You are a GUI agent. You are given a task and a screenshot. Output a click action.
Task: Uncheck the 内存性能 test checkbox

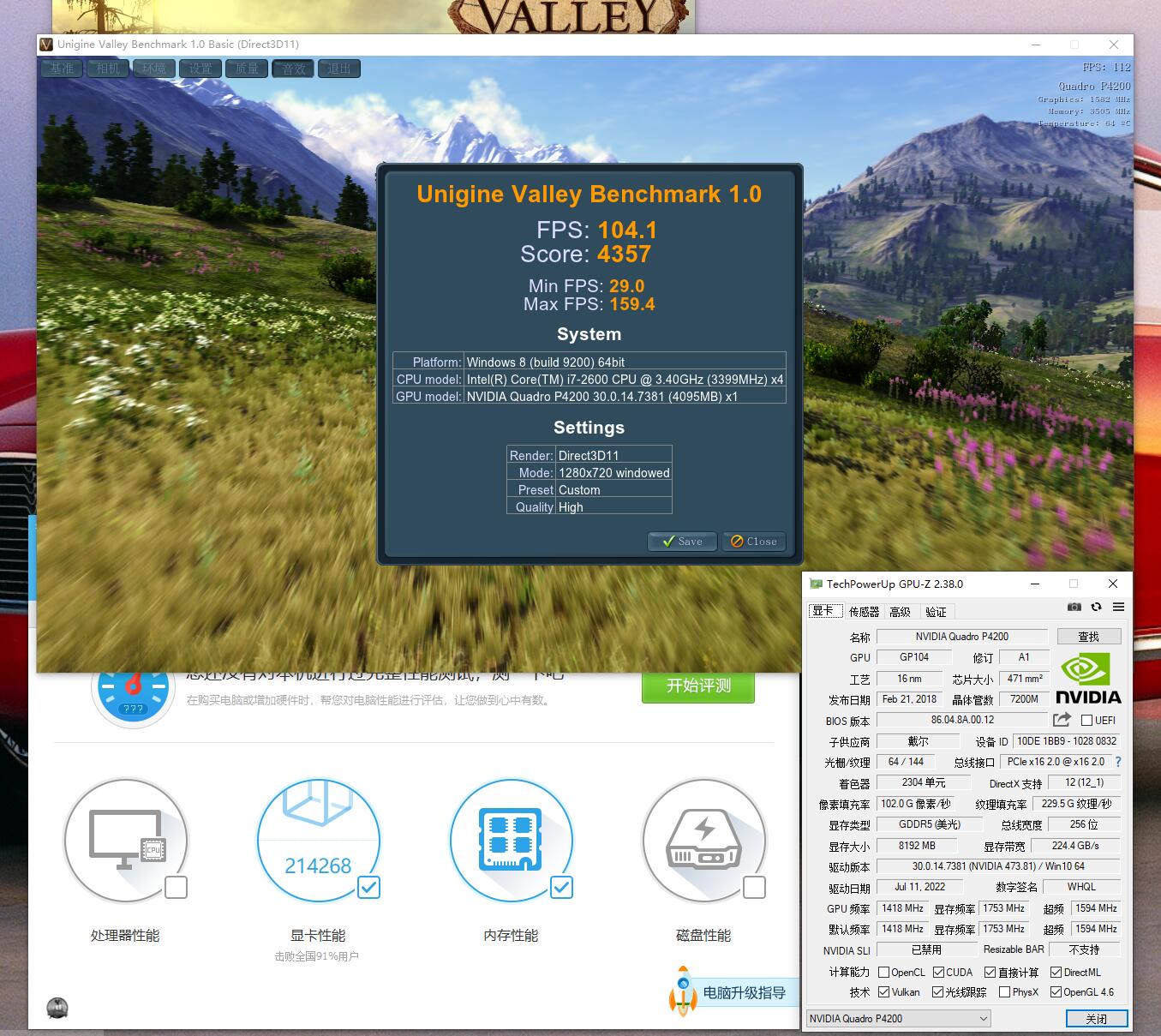pyautogui.click(x=561, y=887)
